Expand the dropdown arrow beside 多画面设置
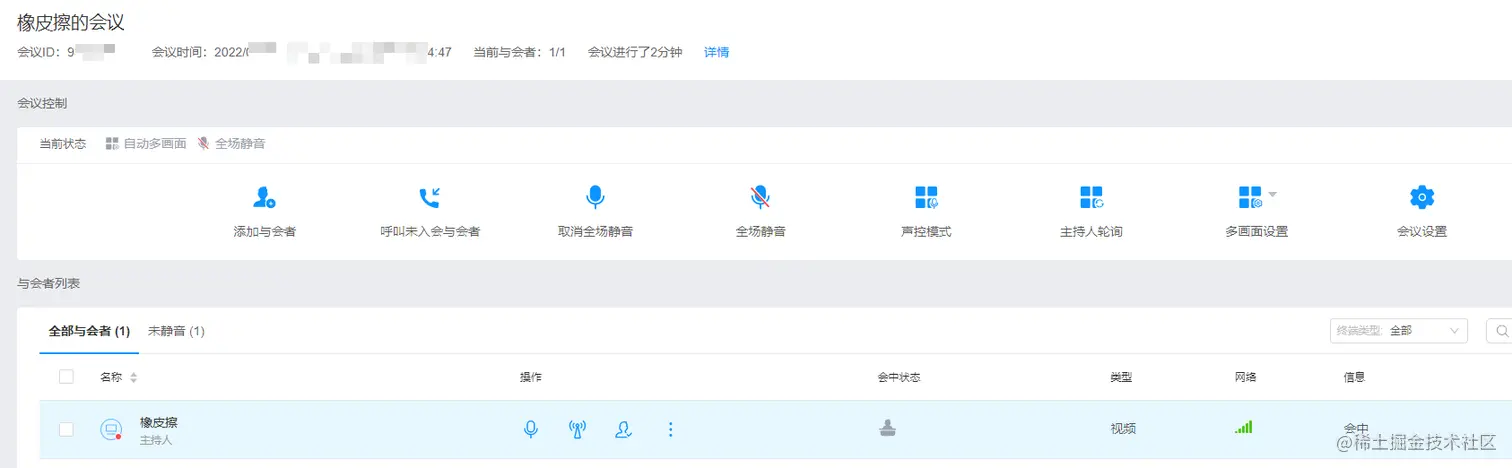1512x468 pixels. tap(1273, 193)
